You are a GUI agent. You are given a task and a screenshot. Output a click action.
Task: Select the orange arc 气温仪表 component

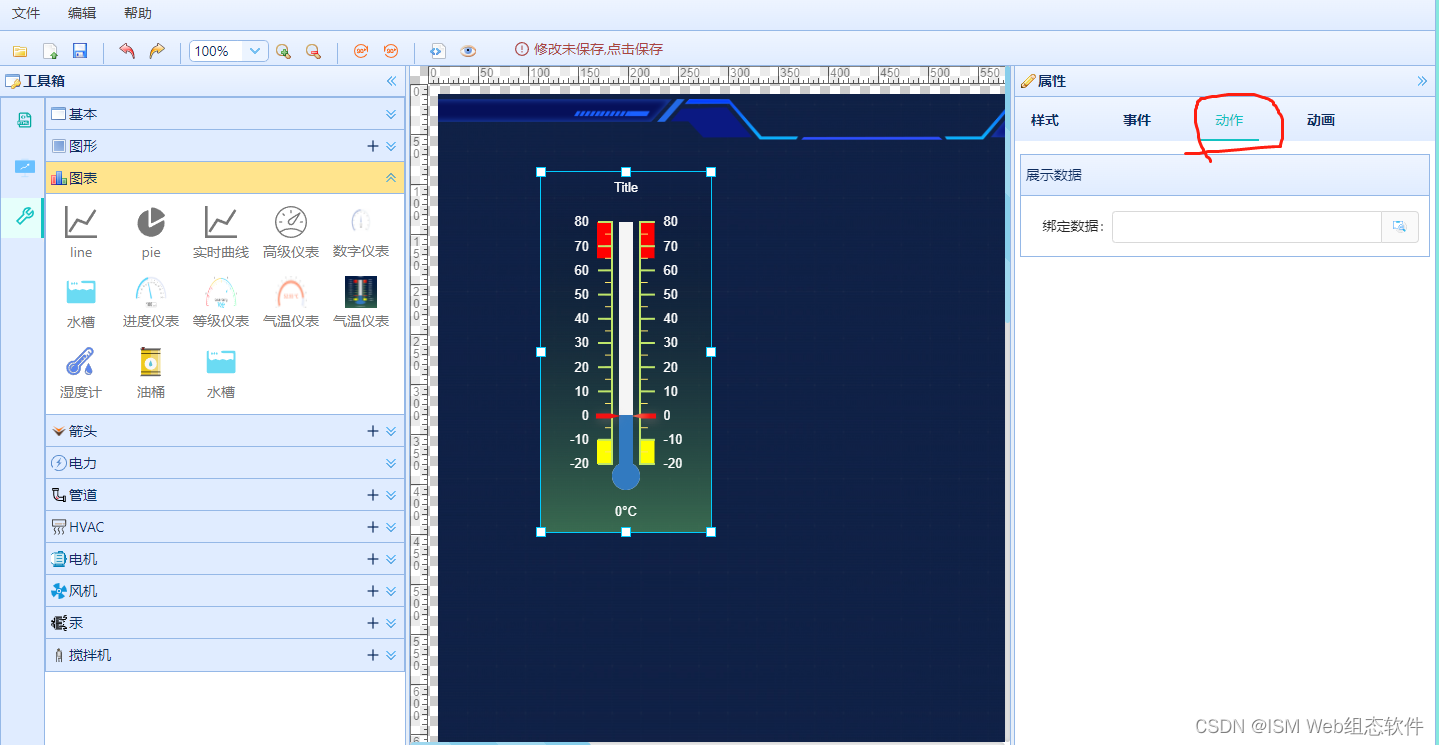click(x=291, y=302)
